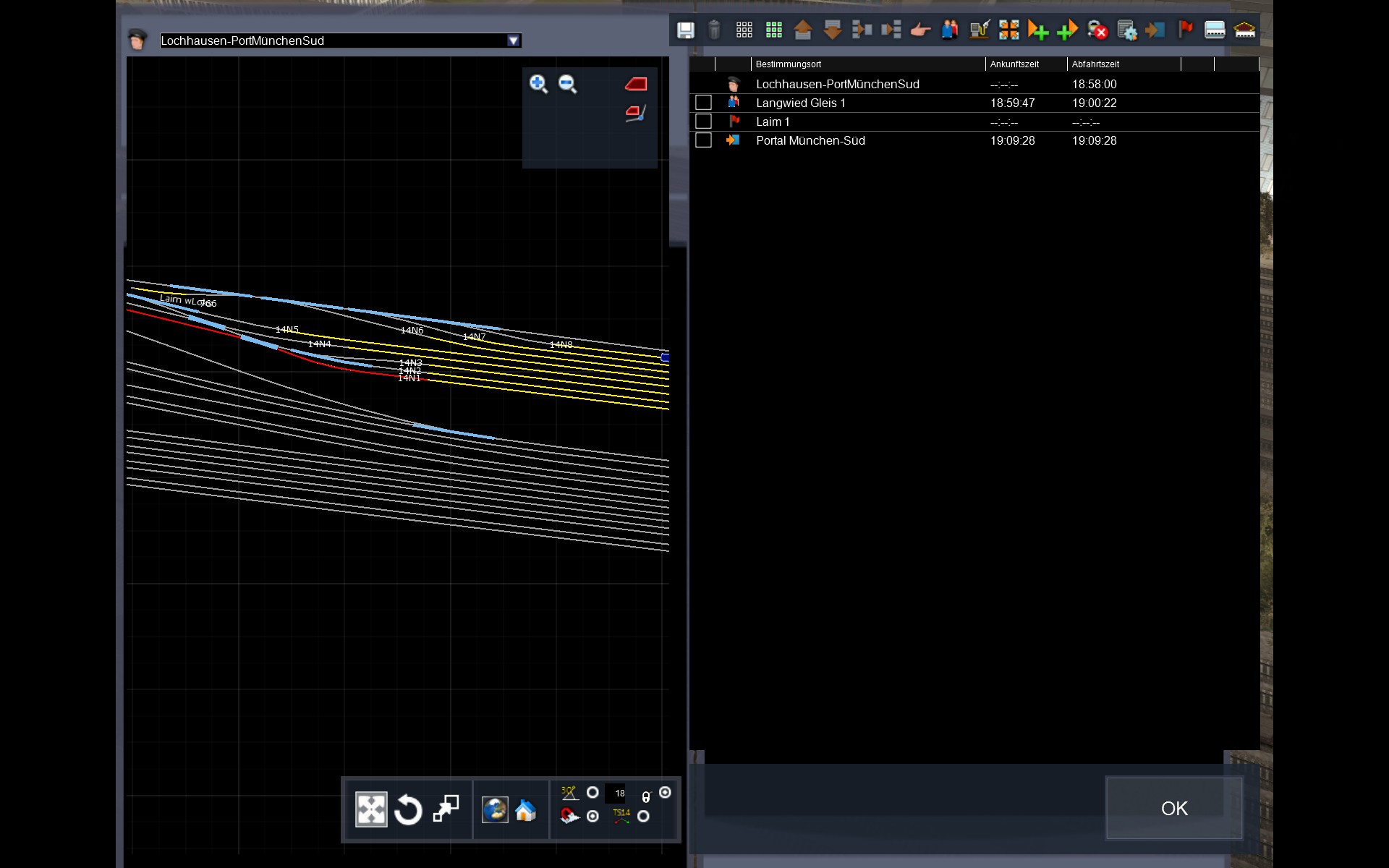Select the Laim 1 waypoint row
The image size is (1389, 868).
point(974,122)
